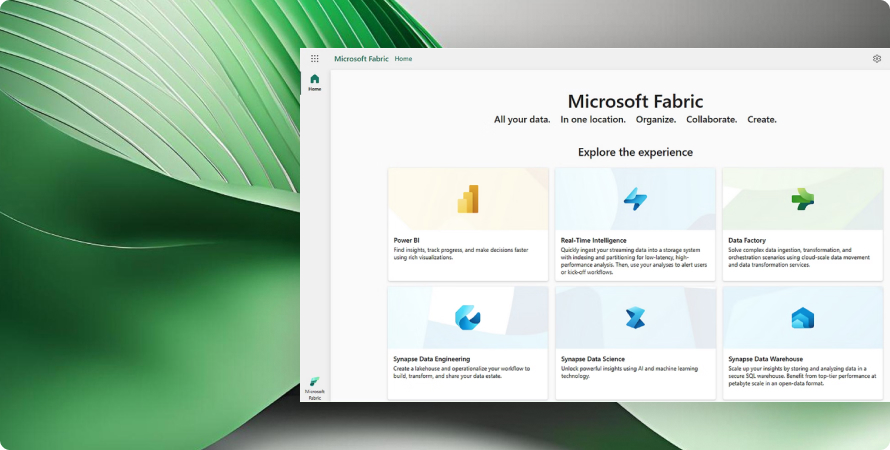The image size is (890, 450).
Task: Click the Power BI bar chart icon
Action: pos(468,200)
